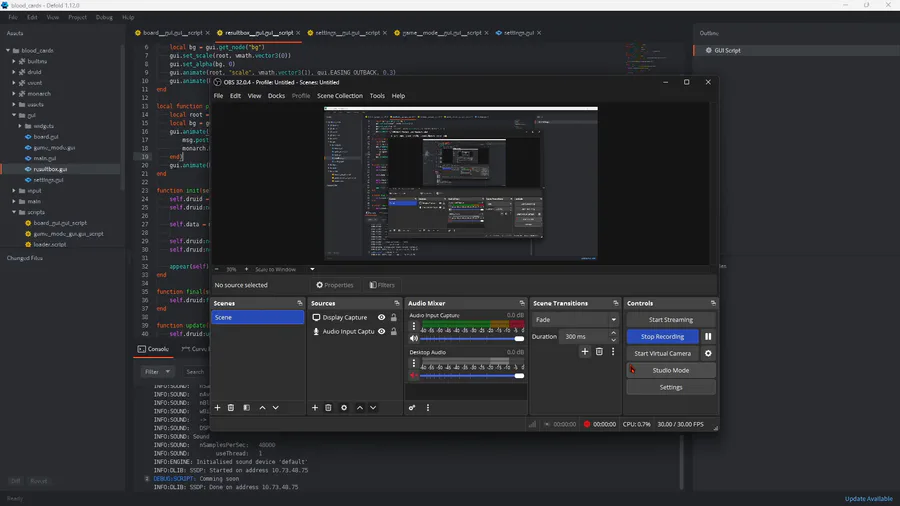900x506 pixels.
Task: Collapse the gui folder in Assets tree
Action: (x=15, y=115)
